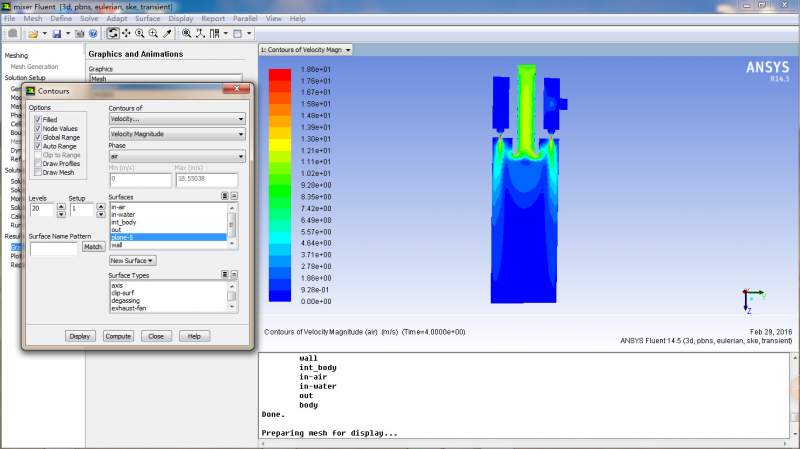Image resolution: width=800 pixels, height=449 pixels.
Task: Click the first gray toolbar icon
Action: point(13,34)
